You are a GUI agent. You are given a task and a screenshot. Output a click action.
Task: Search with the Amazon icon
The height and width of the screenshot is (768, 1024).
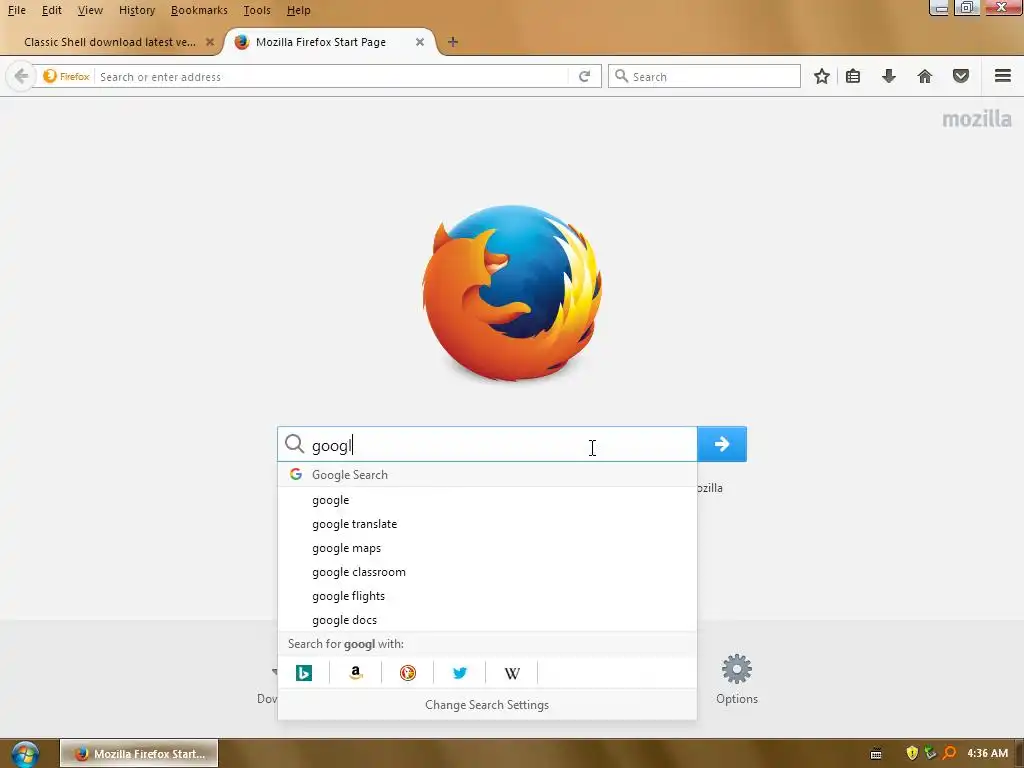pyautogui.click(x=356, y=673)
